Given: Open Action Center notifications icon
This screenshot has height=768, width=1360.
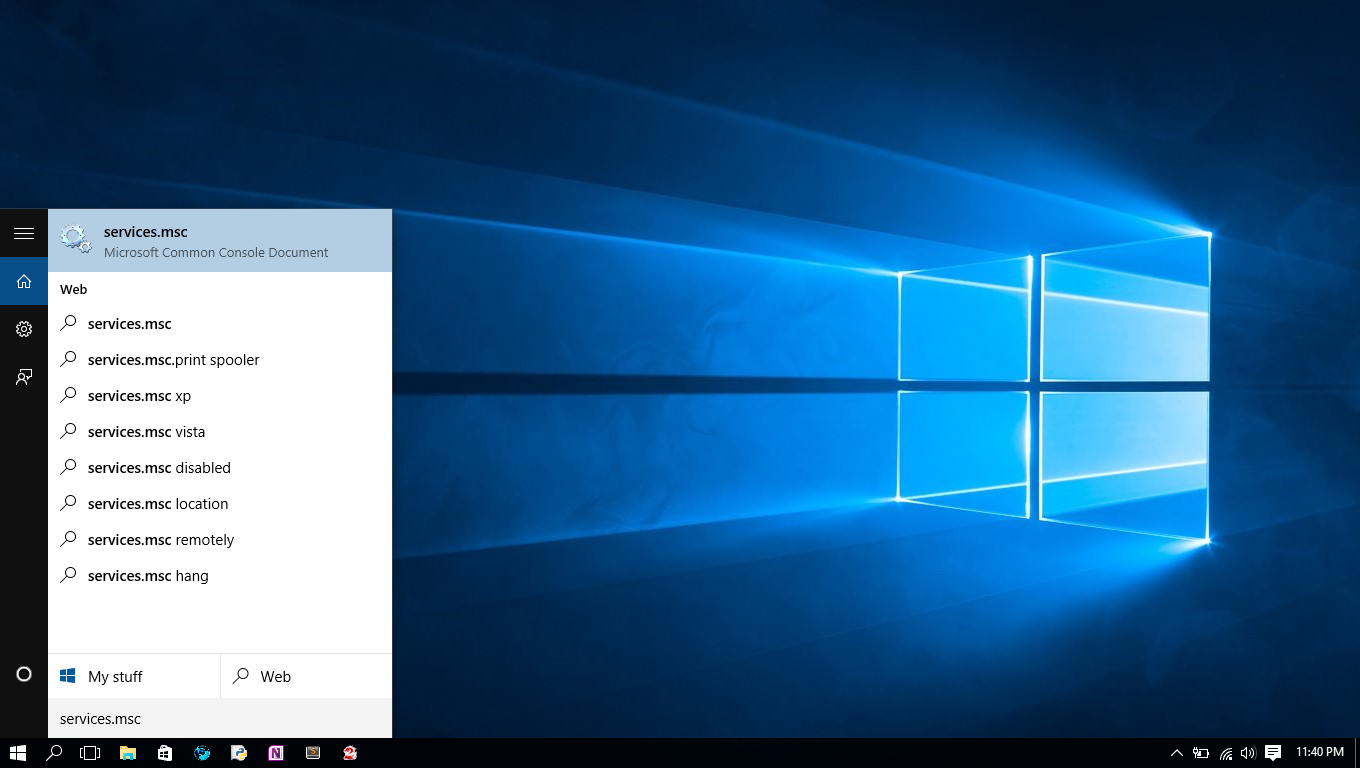Looking at the screenshot, I should click(1273, 753).
